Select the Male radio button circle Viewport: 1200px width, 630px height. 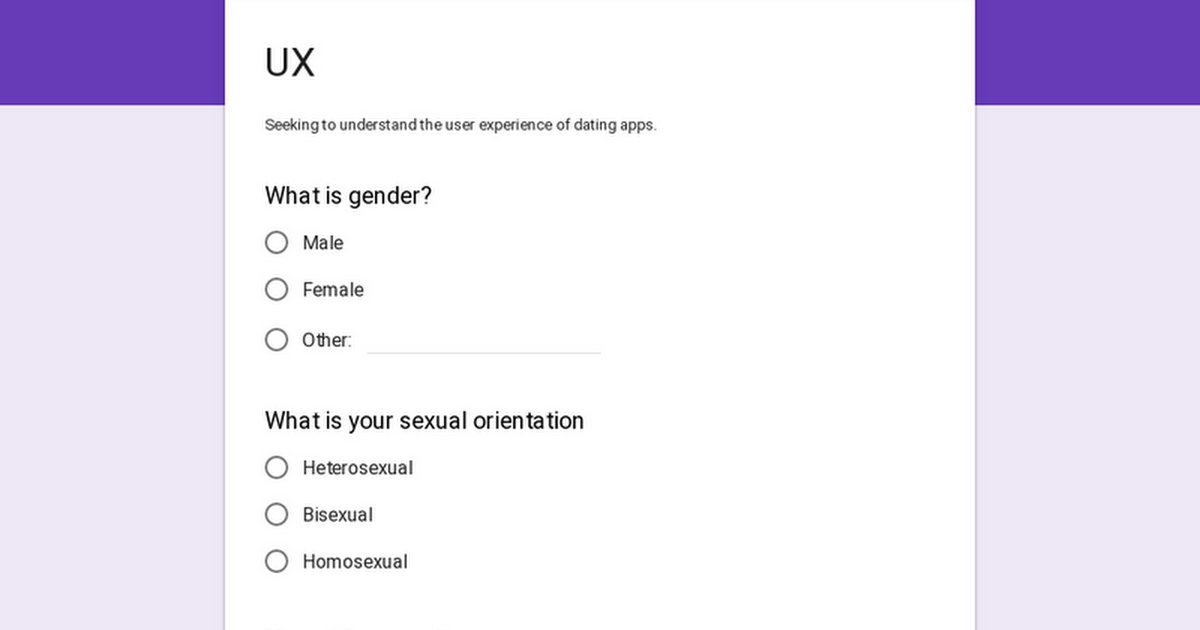[x=277, y=243]
